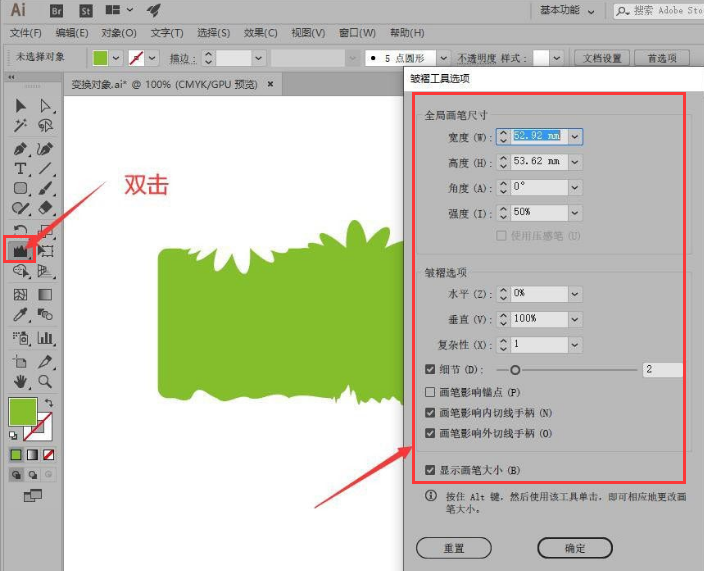Screen dimensions: 704x571
Task: Open Adobe Bridge with Br icon
Action: pyautogui.click(x=58, y=10)
